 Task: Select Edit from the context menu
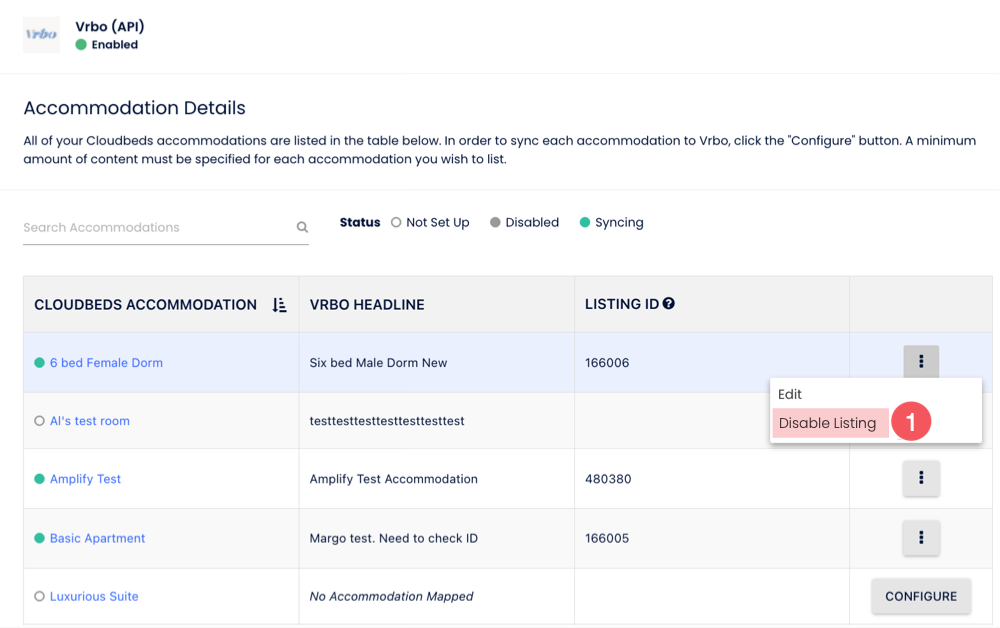point(790,395)
